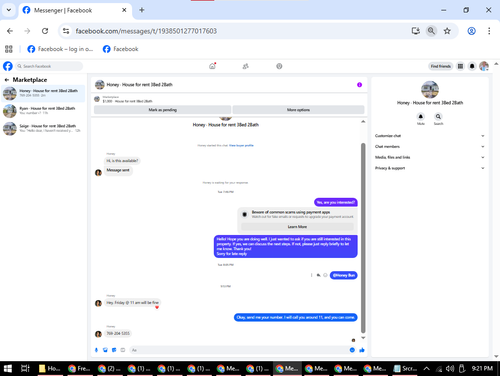Click More options button
The image size is (500, 376).
coord(298,110)
